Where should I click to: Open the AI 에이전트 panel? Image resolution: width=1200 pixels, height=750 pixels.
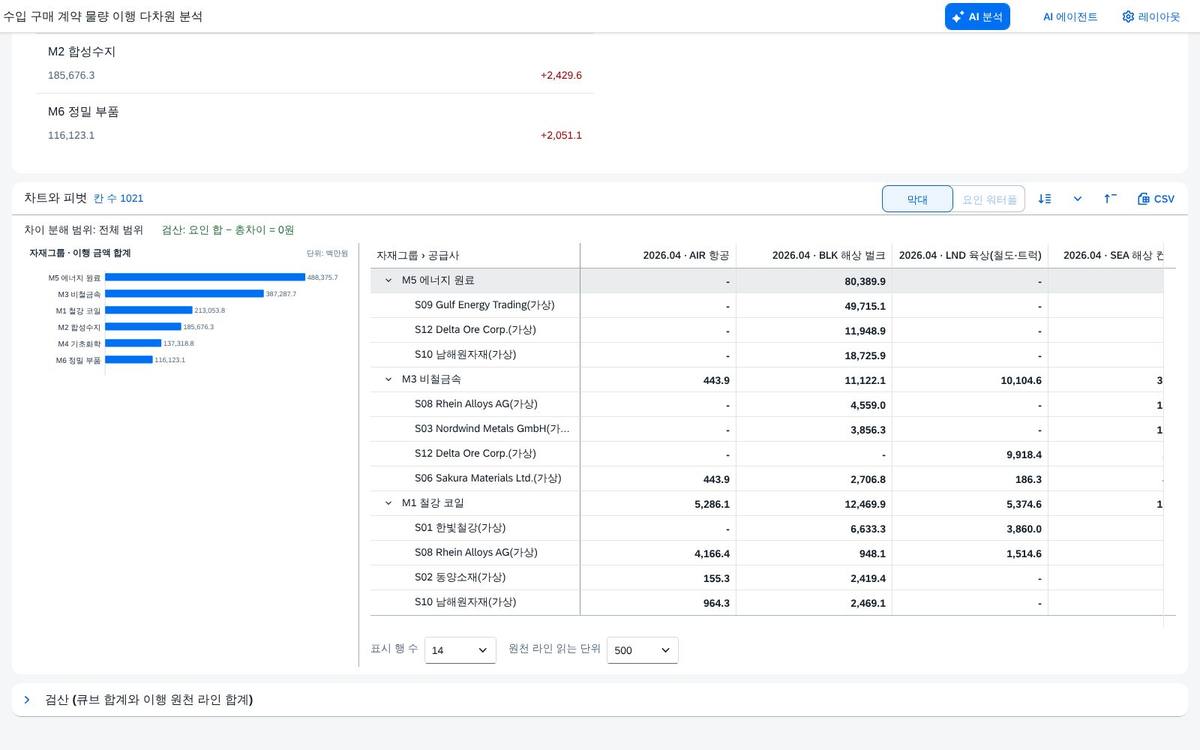coord(1070,17)
